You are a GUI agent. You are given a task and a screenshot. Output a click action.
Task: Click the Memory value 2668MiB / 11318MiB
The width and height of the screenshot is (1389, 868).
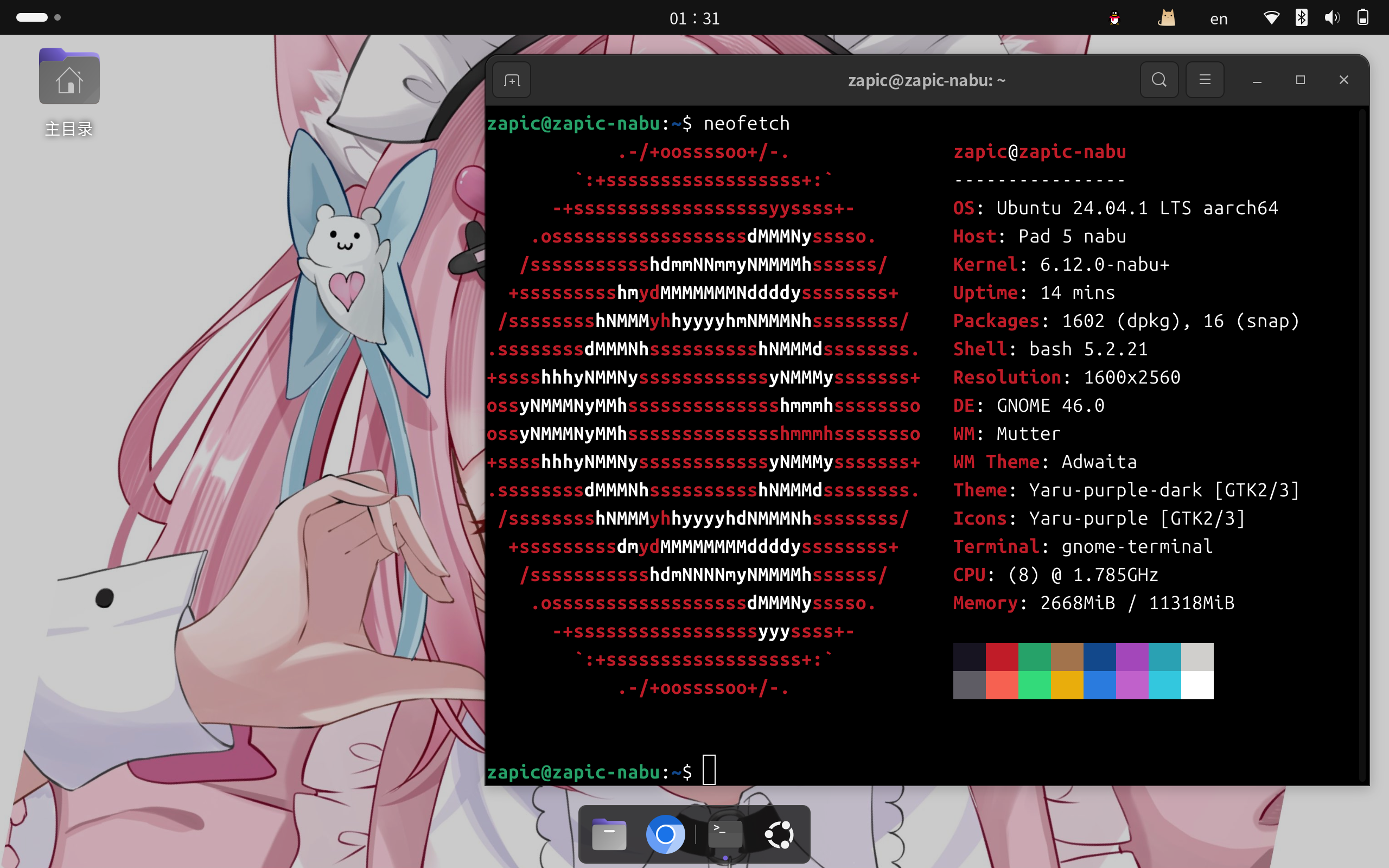(x=1137, y=603)
